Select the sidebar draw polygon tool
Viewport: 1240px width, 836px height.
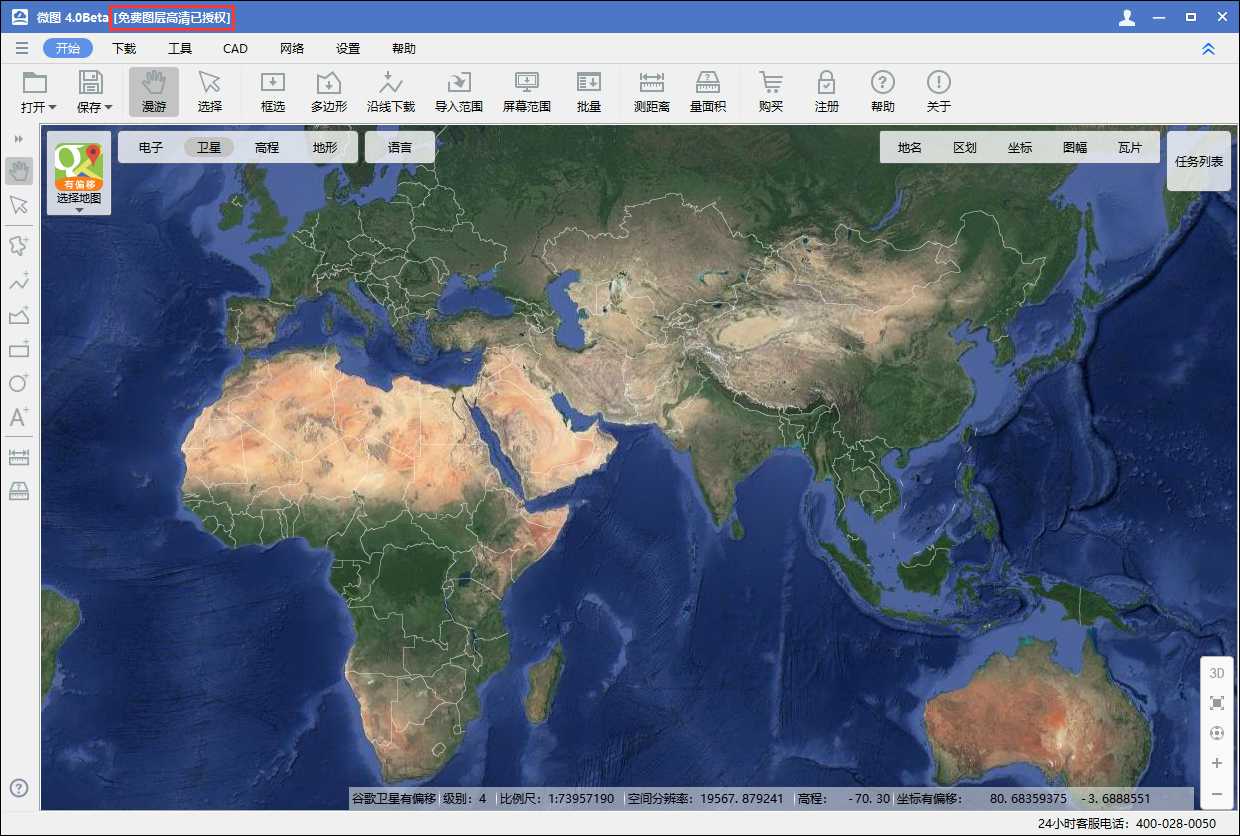tap(19, 316)
